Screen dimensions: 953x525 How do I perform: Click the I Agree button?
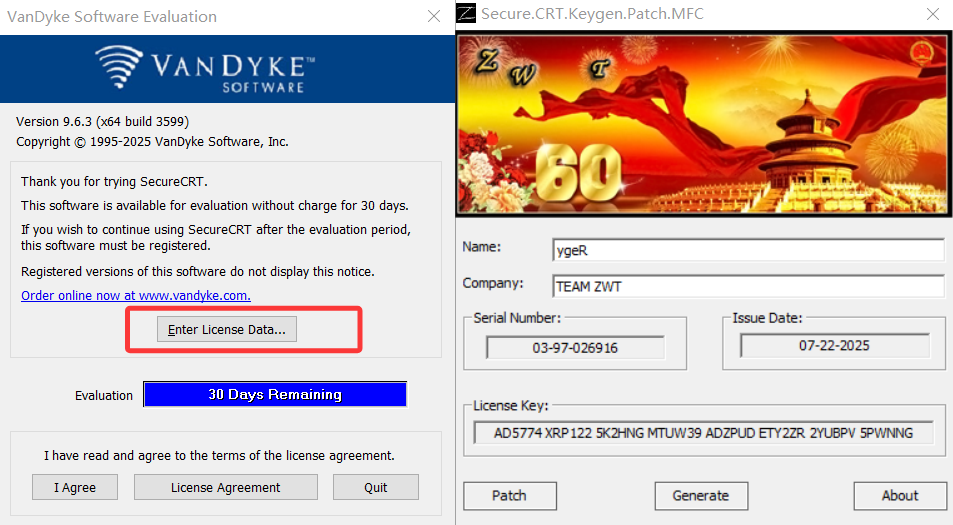click(75, 487)
